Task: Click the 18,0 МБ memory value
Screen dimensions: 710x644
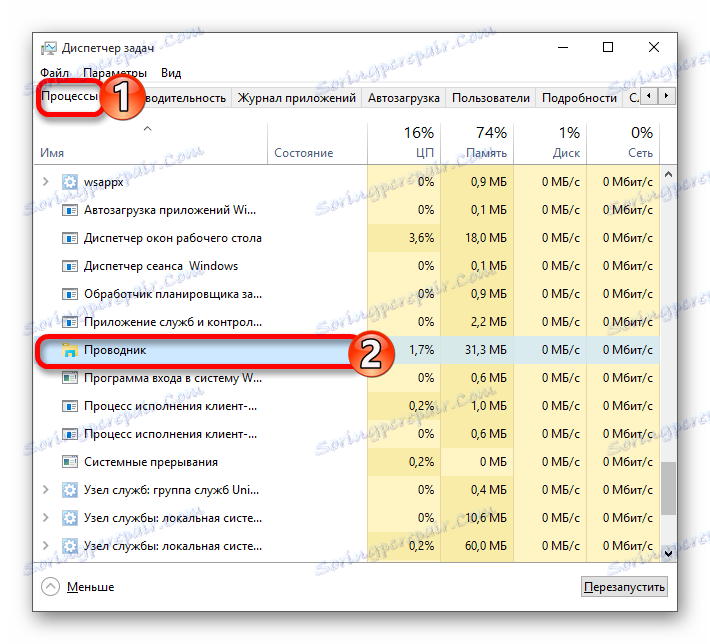Action: pos(486,238)
